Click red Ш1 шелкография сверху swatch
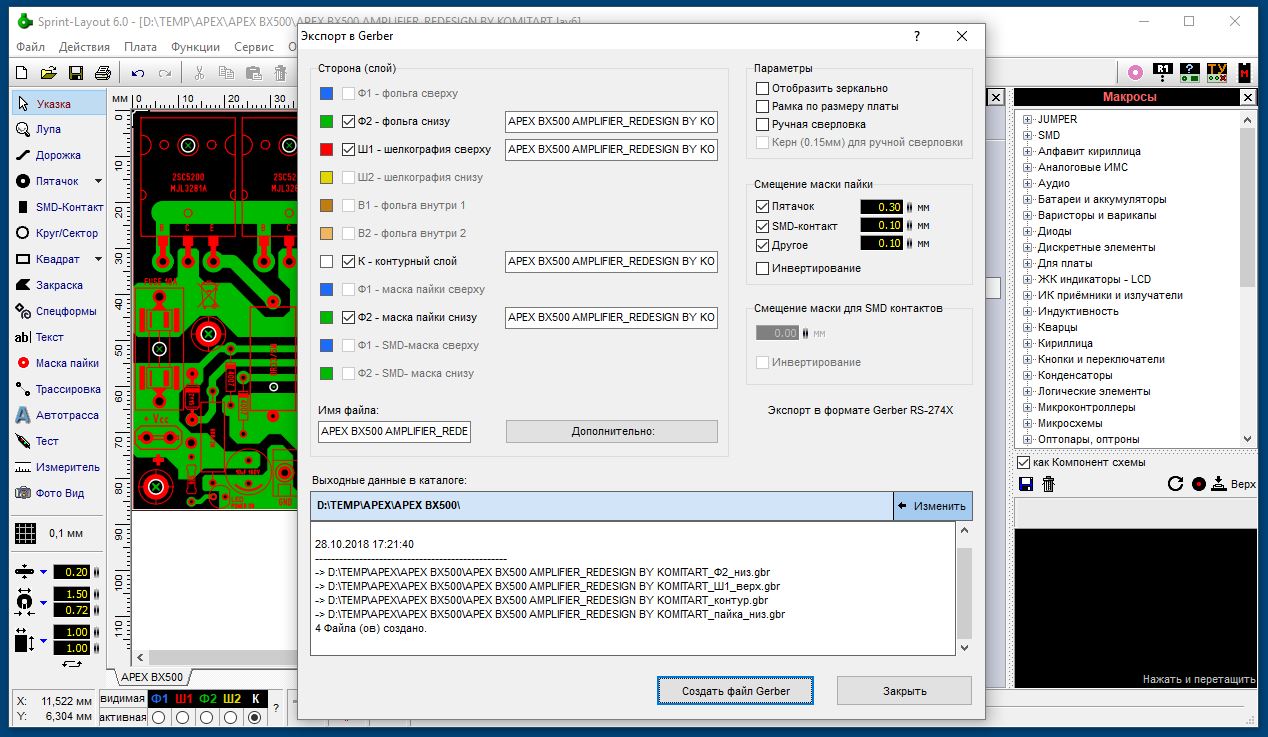 coord(326,149)
